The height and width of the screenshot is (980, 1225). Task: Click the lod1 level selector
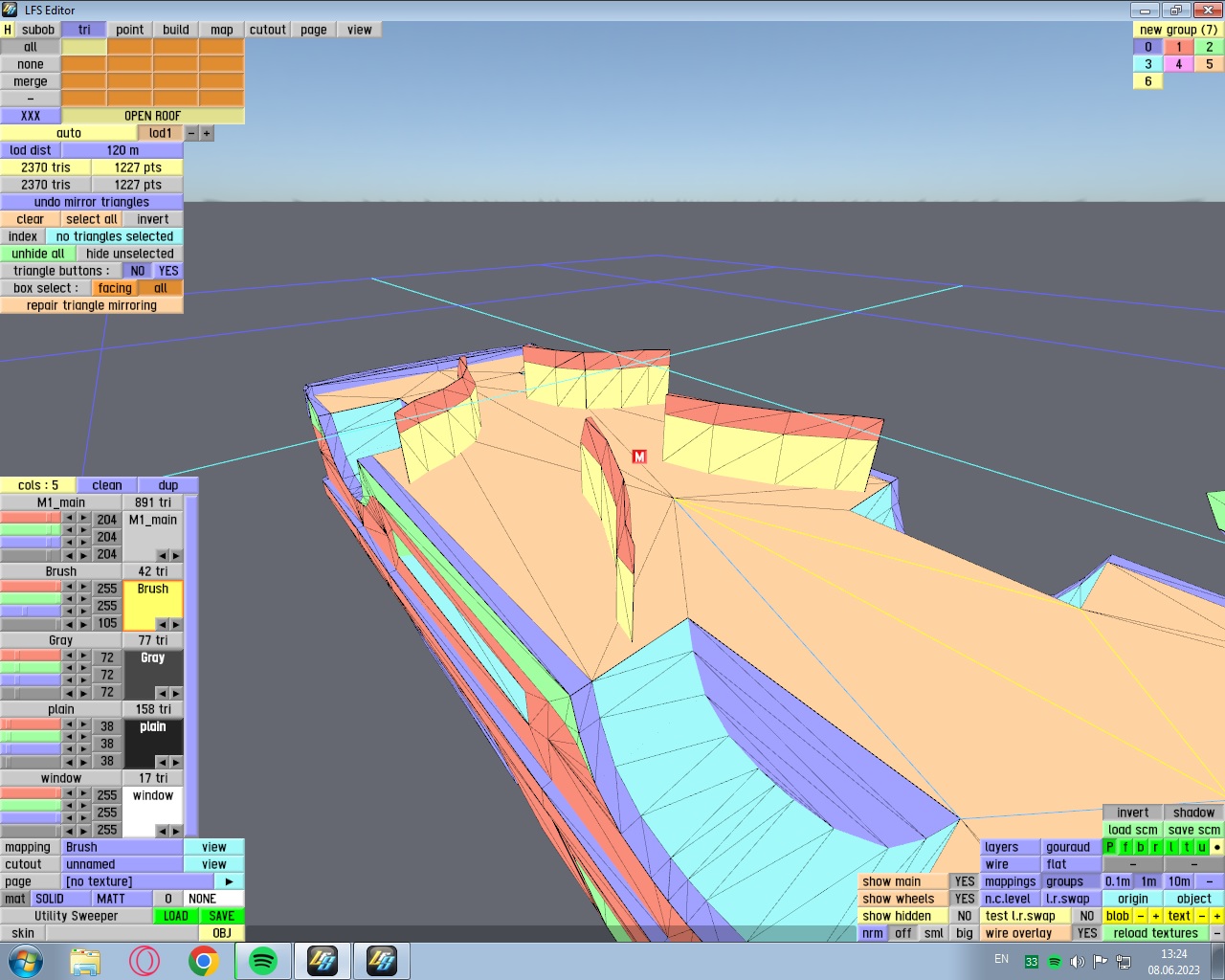click(161, 133)
